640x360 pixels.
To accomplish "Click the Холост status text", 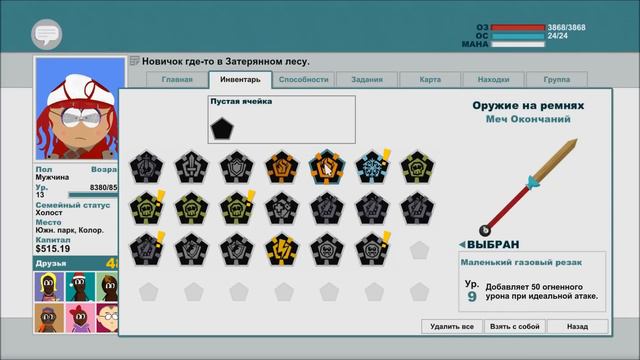I will [49, 213].
